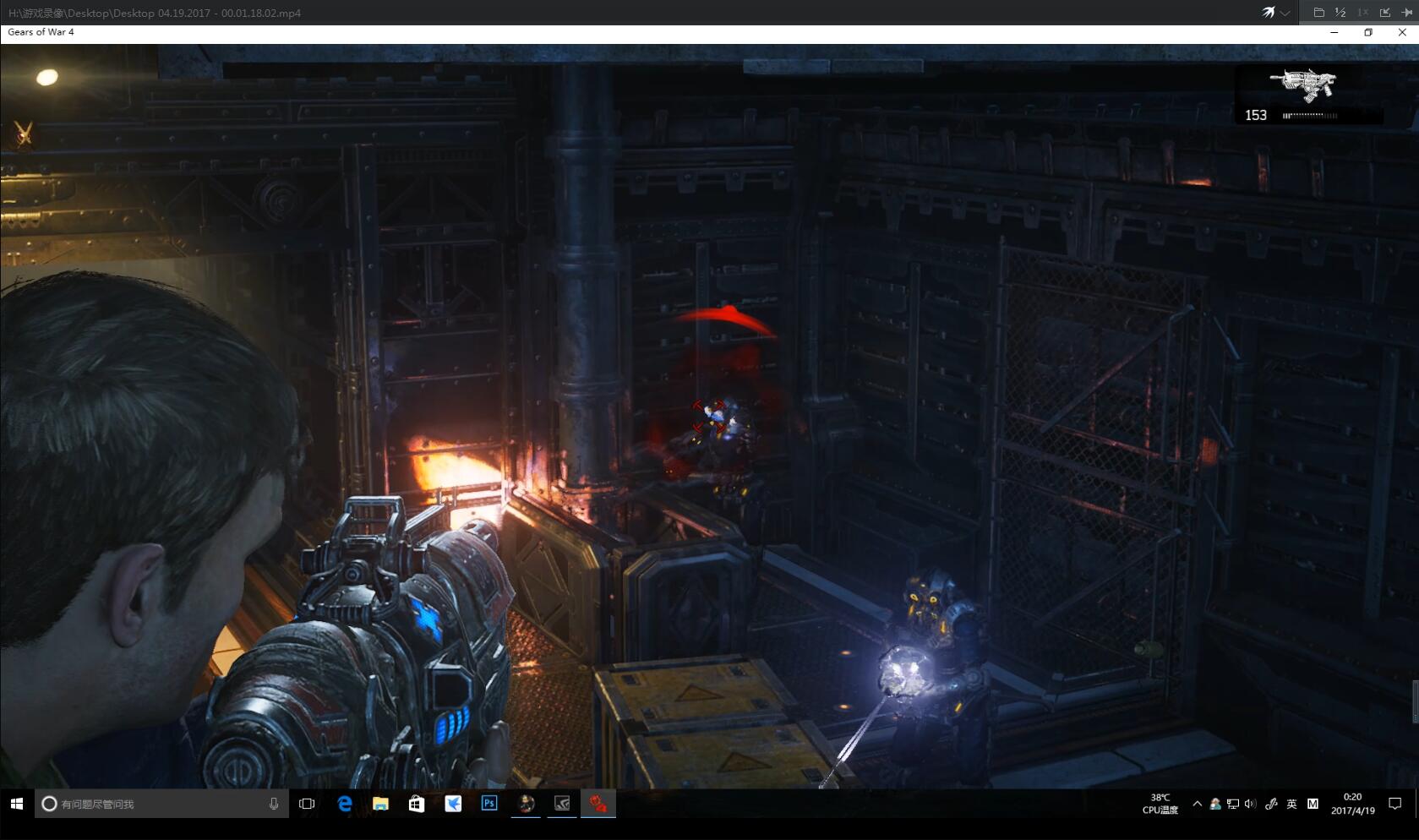Screen dimensions: 1419x840
Task: Activate Cortana microphone voice input
Action: [274, 804]
